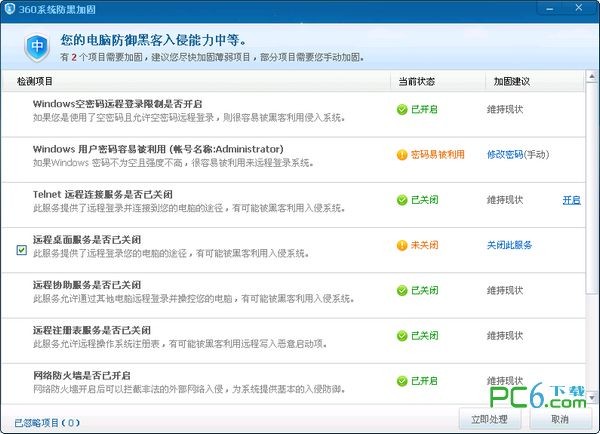Click '已开启' status in 空密码远程登录 row
This screenshot has height=434, width=600.
(424, 109)
